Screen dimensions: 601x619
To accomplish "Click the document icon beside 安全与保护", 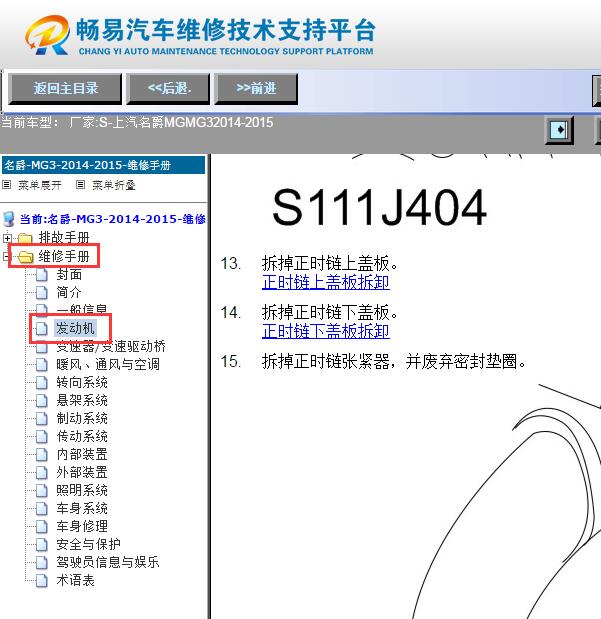I will click(x=41, y=544).
